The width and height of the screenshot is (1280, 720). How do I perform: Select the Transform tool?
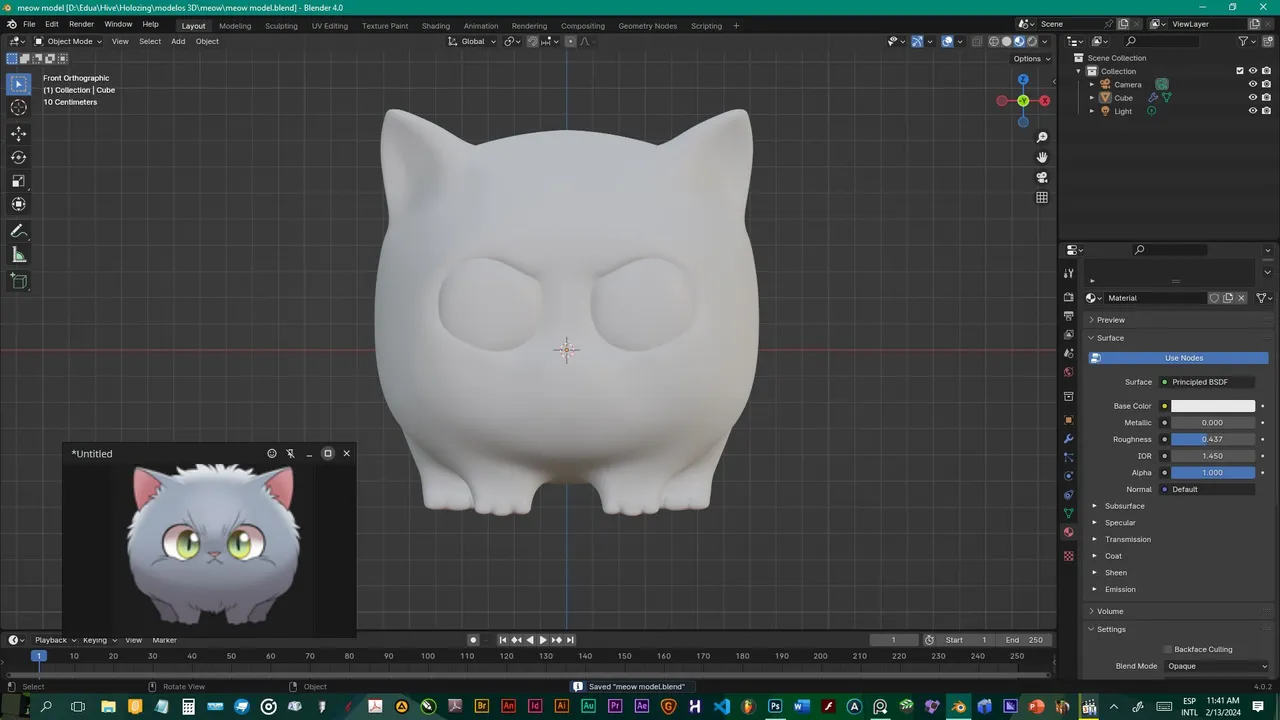click(x=19, y=204)
